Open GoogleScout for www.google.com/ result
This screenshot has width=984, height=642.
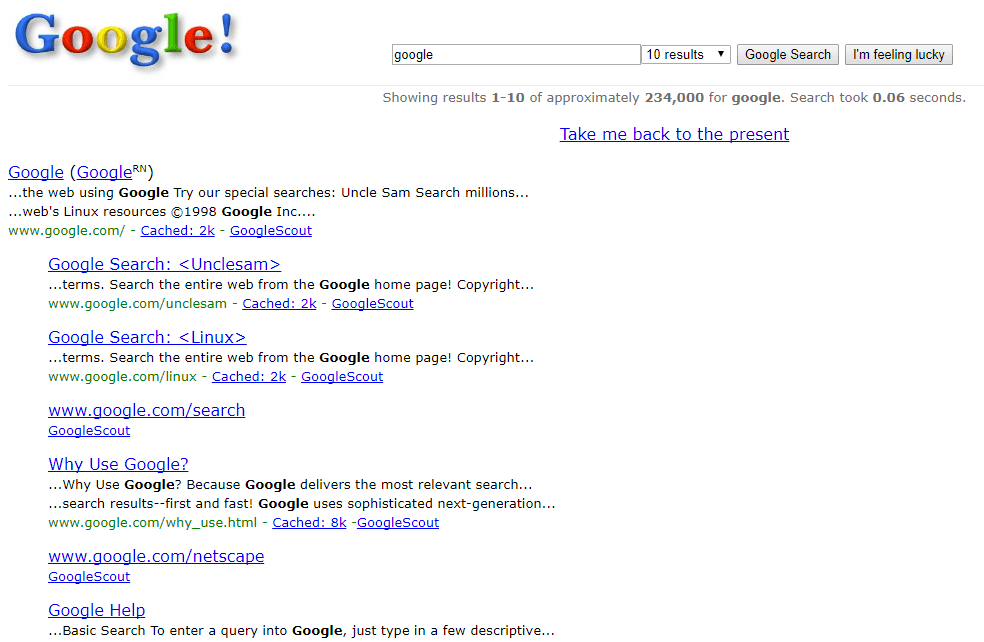(x=270, y=231)
